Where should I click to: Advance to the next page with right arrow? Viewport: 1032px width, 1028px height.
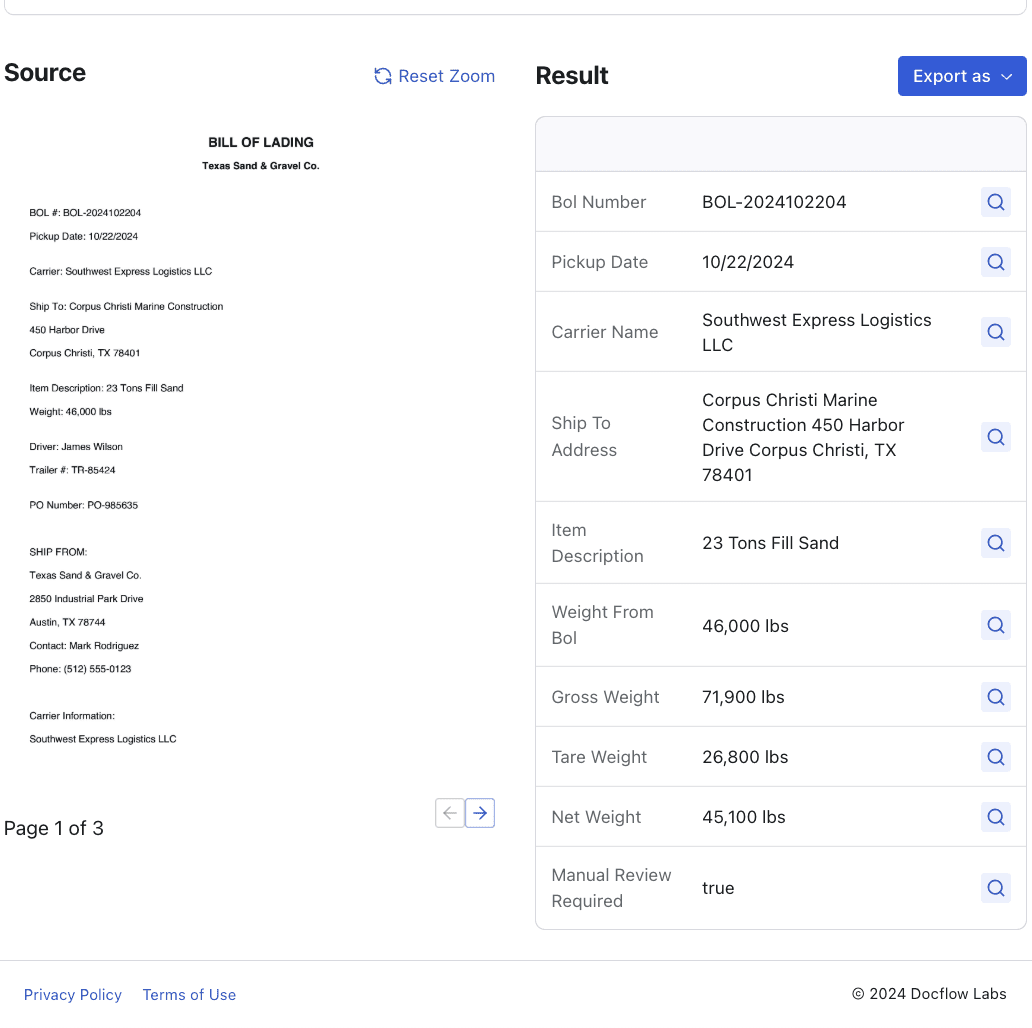tap(480, 813)
